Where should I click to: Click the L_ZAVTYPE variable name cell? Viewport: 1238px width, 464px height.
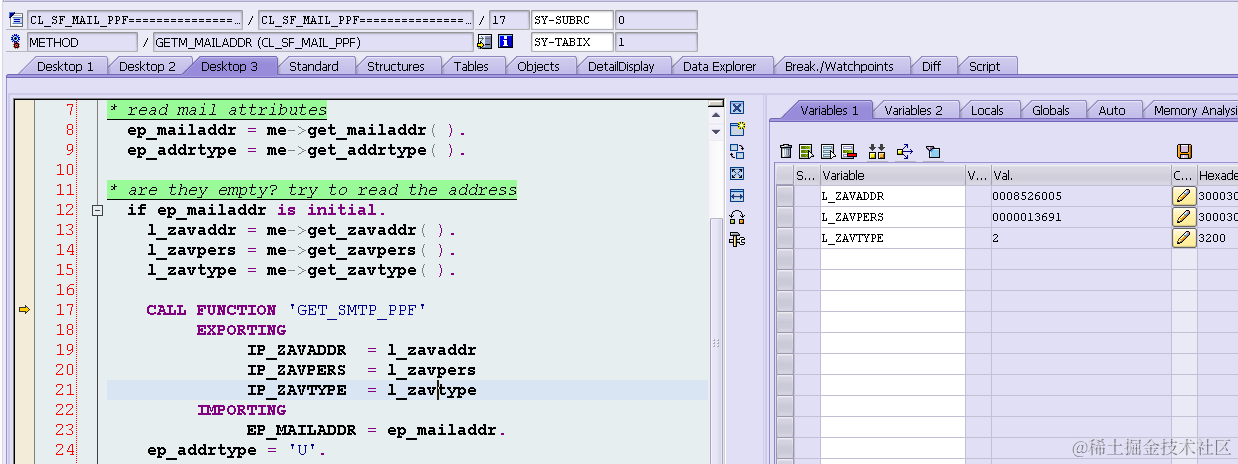[x=892, y=238]
